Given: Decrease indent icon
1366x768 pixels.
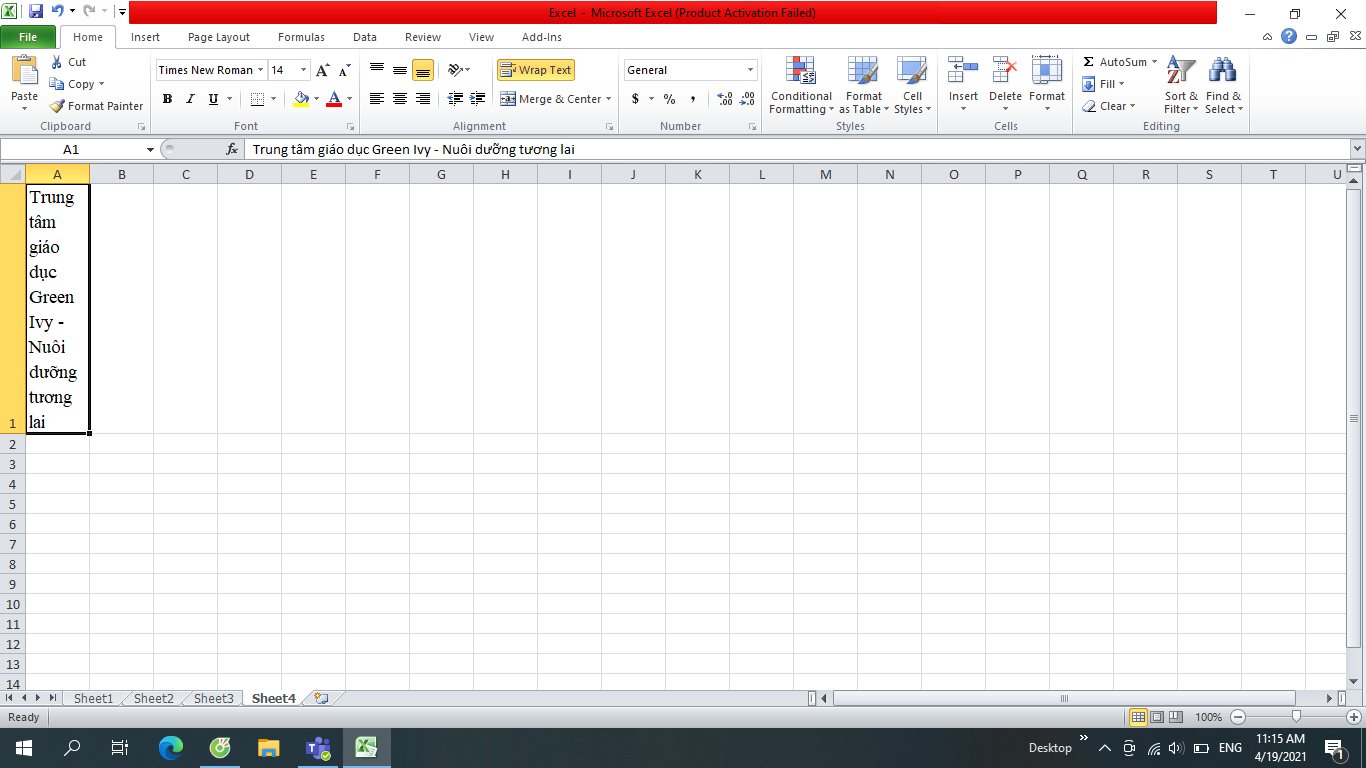Looking at the screenshot, I should click(x=456, y=99).
